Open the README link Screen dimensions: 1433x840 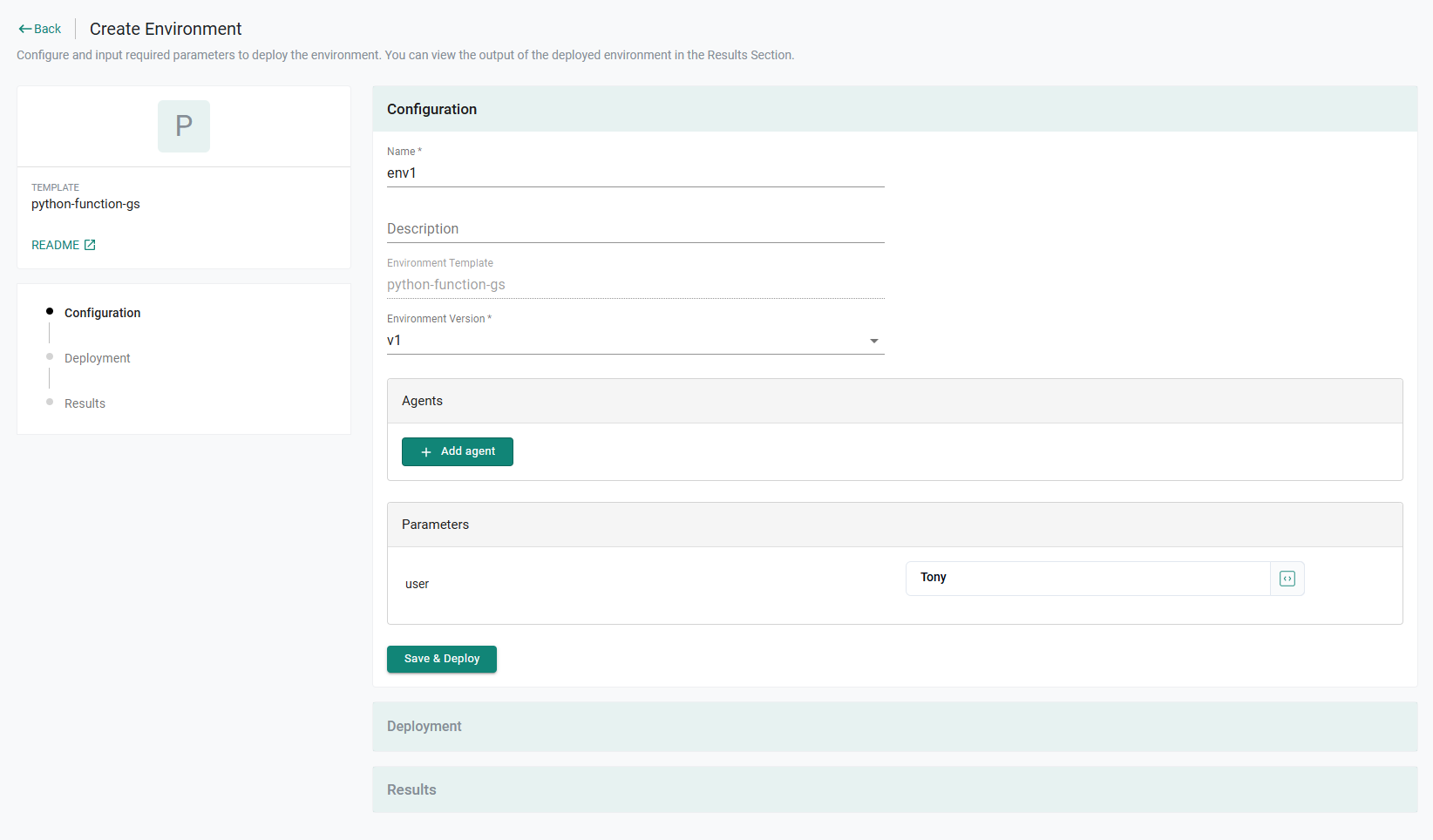tap(55, 245)
